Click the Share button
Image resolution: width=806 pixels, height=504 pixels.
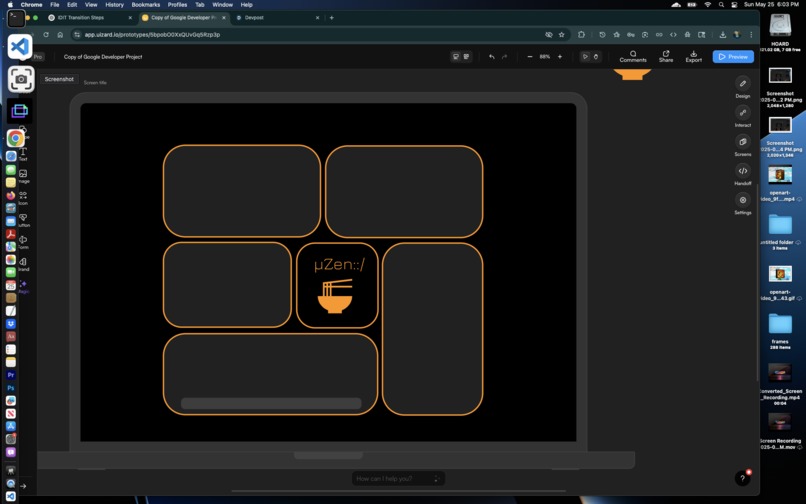tap(666, 57)
